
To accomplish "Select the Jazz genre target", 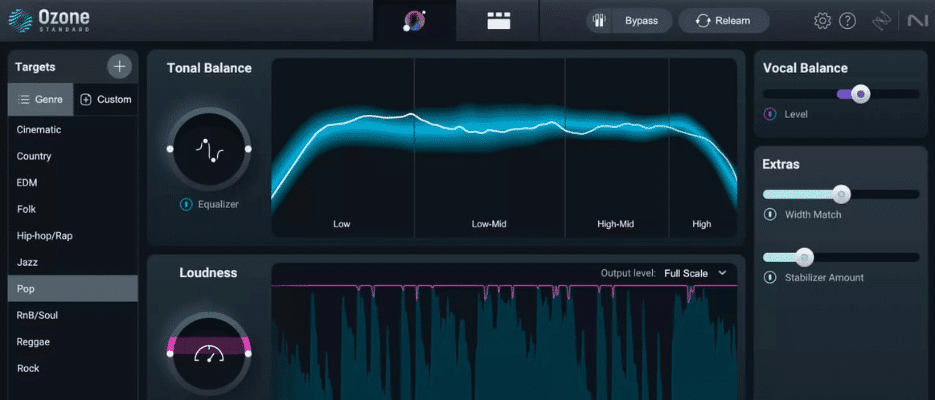I will 73,262.
